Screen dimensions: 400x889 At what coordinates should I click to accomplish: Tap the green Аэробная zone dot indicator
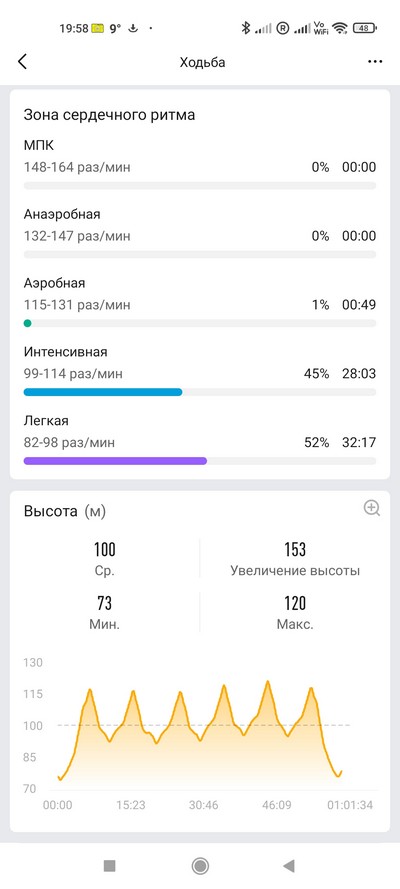pos(27,323)
